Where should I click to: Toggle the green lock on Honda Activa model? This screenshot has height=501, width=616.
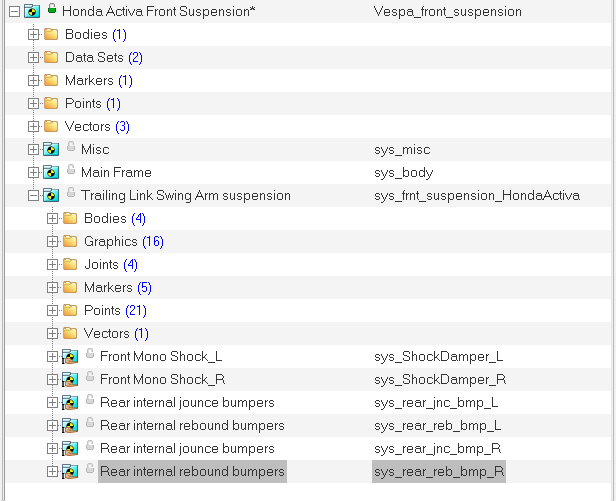point(51,10)
